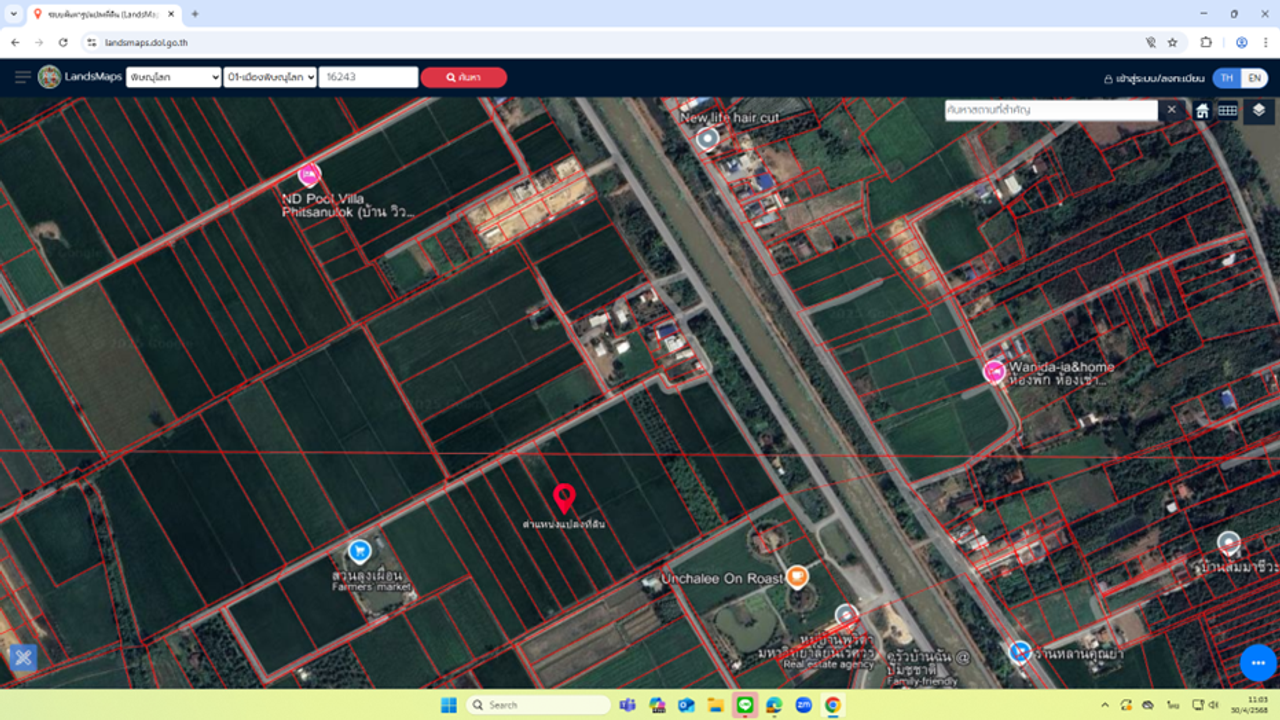The width and height of the screenshot is (1280, 720).
Task: Switch language to EN
Action: pos(1253,78)
